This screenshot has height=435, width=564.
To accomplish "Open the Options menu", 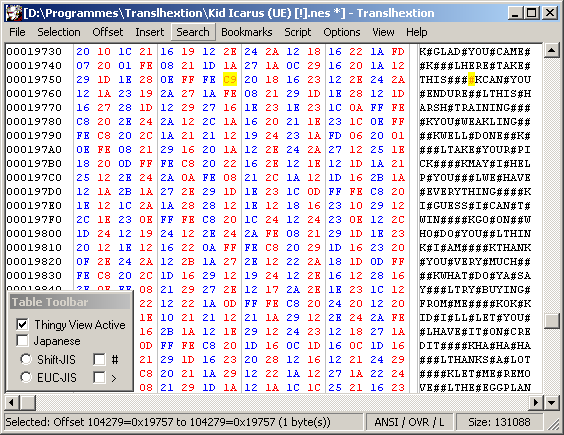I will tap(342, 32).
